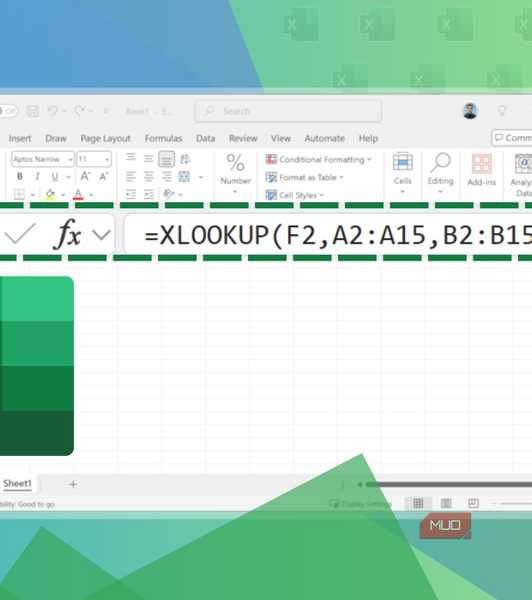This screenshot has height=600, width=532.
Task: Click the Center alignment icon
Action: pyautogui.click(x=149, y=176)
